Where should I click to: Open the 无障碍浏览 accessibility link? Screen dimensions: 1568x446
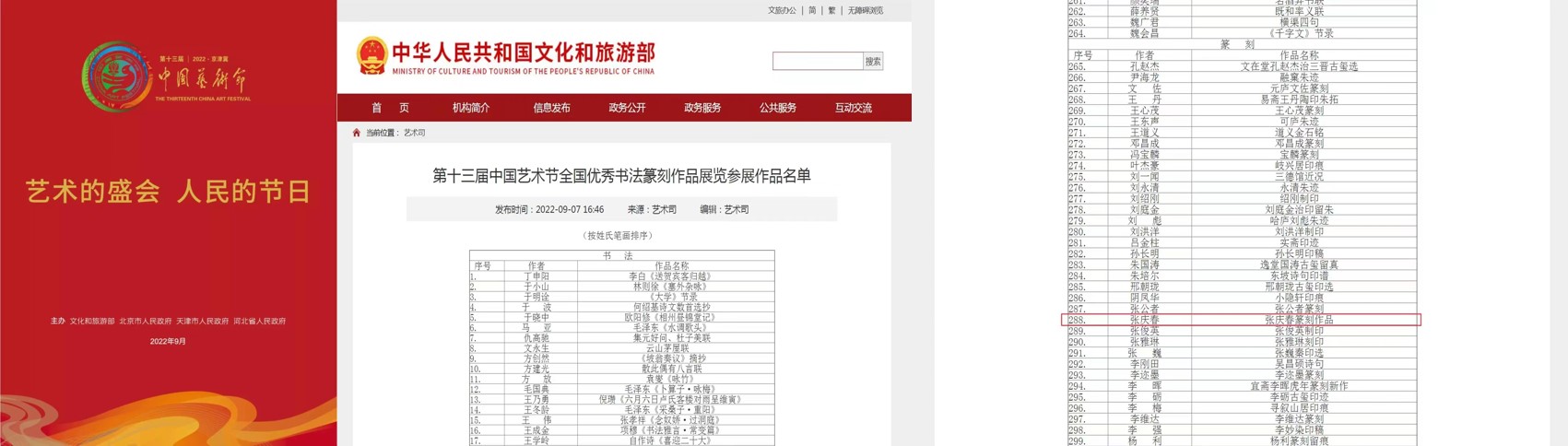(866, 11)
